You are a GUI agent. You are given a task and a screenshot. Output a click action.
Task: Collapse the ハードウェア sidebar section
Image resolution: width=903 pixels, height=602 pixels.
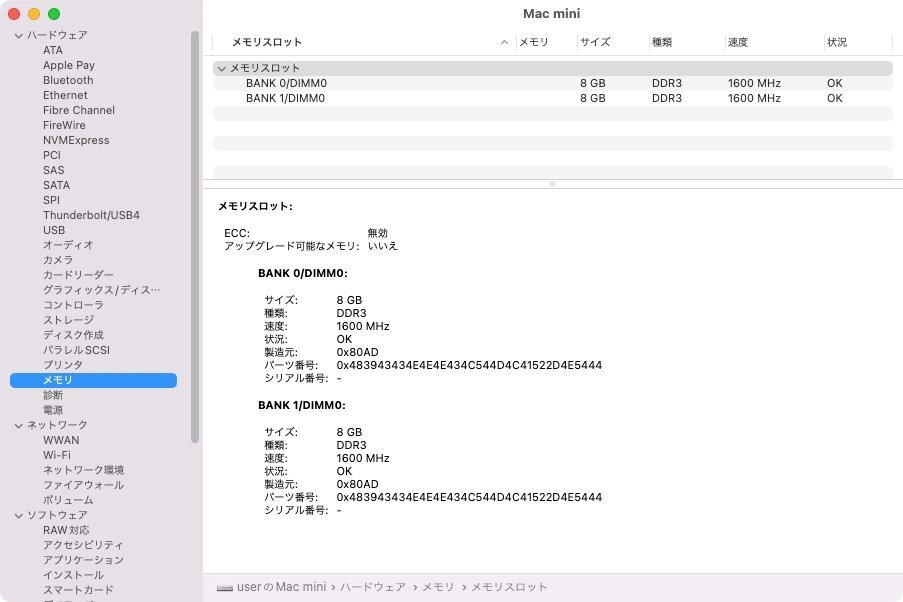18,35
